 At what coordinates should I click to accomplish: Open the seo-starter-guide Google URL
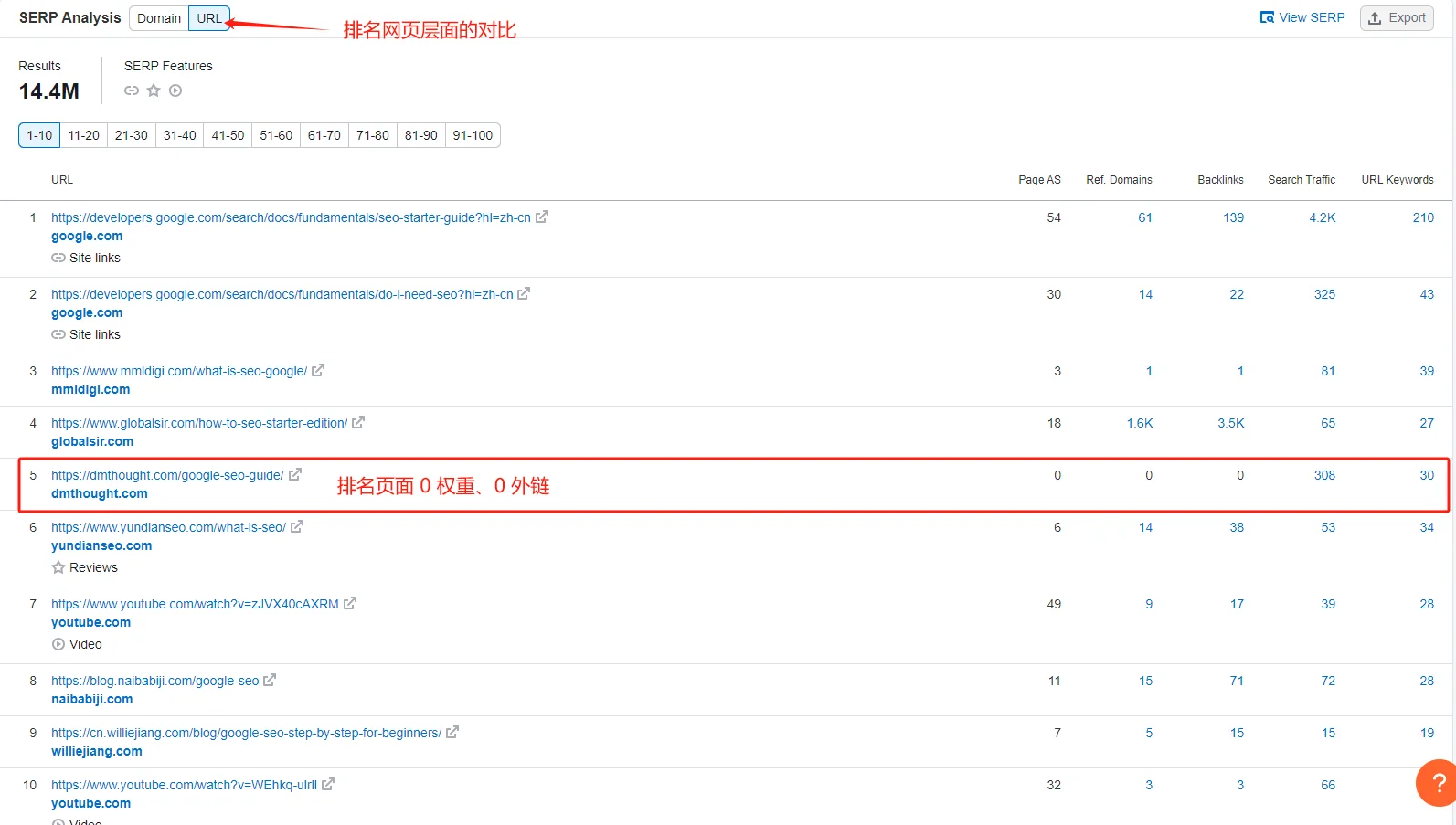291,217
